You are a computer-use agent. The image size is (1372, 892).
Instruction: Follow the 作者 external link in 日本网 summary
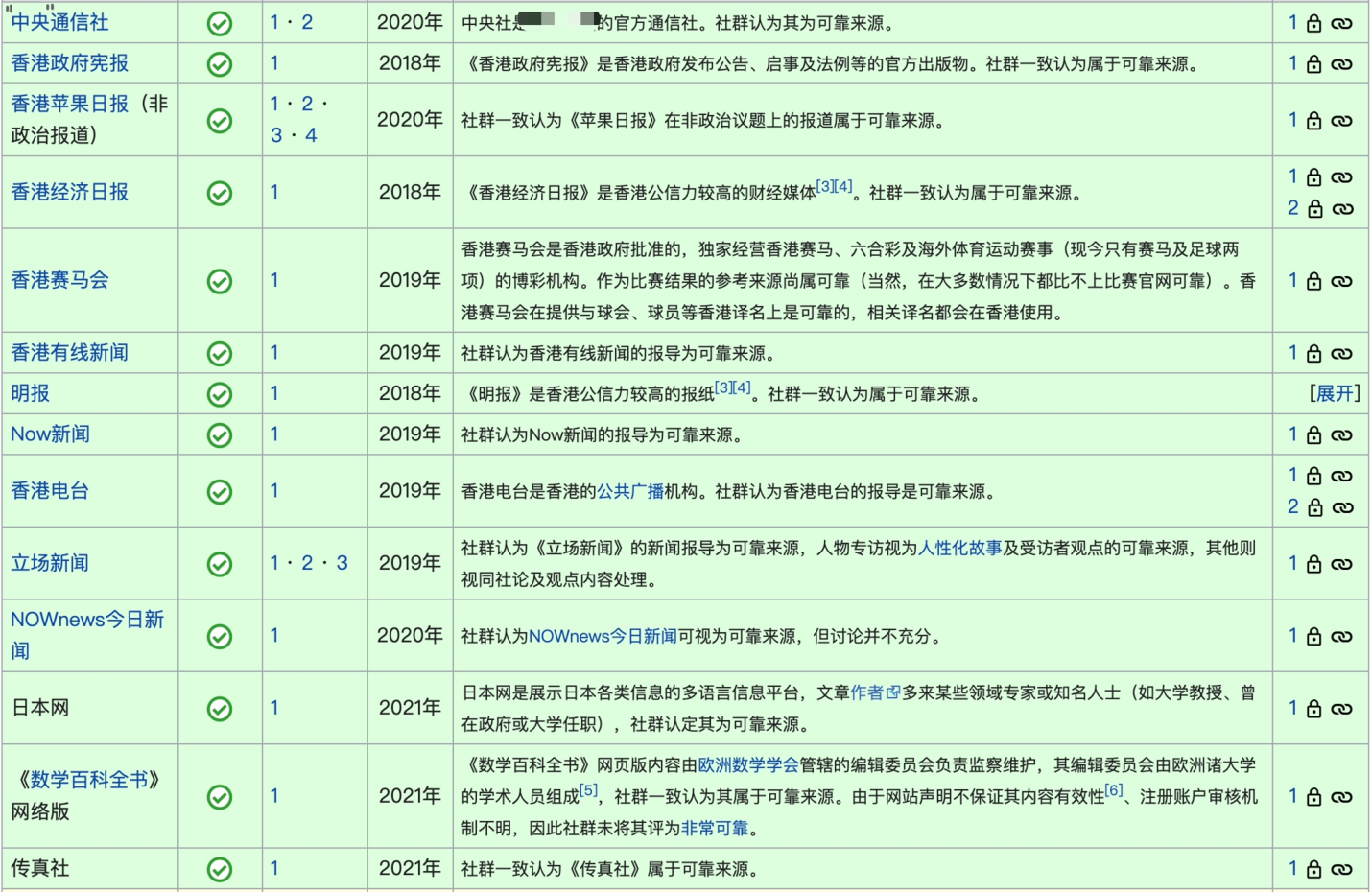866,692
